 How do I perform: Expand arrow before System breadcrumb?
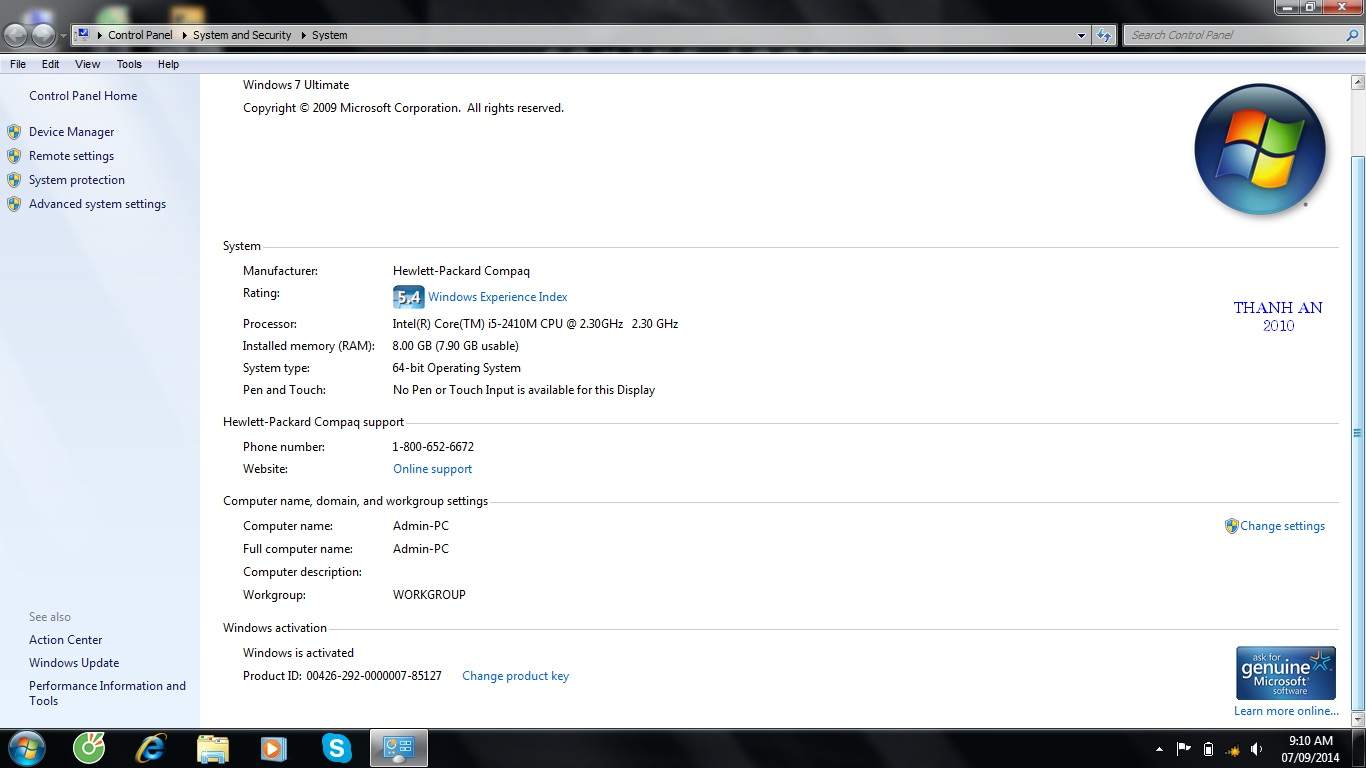click(304, 35)
